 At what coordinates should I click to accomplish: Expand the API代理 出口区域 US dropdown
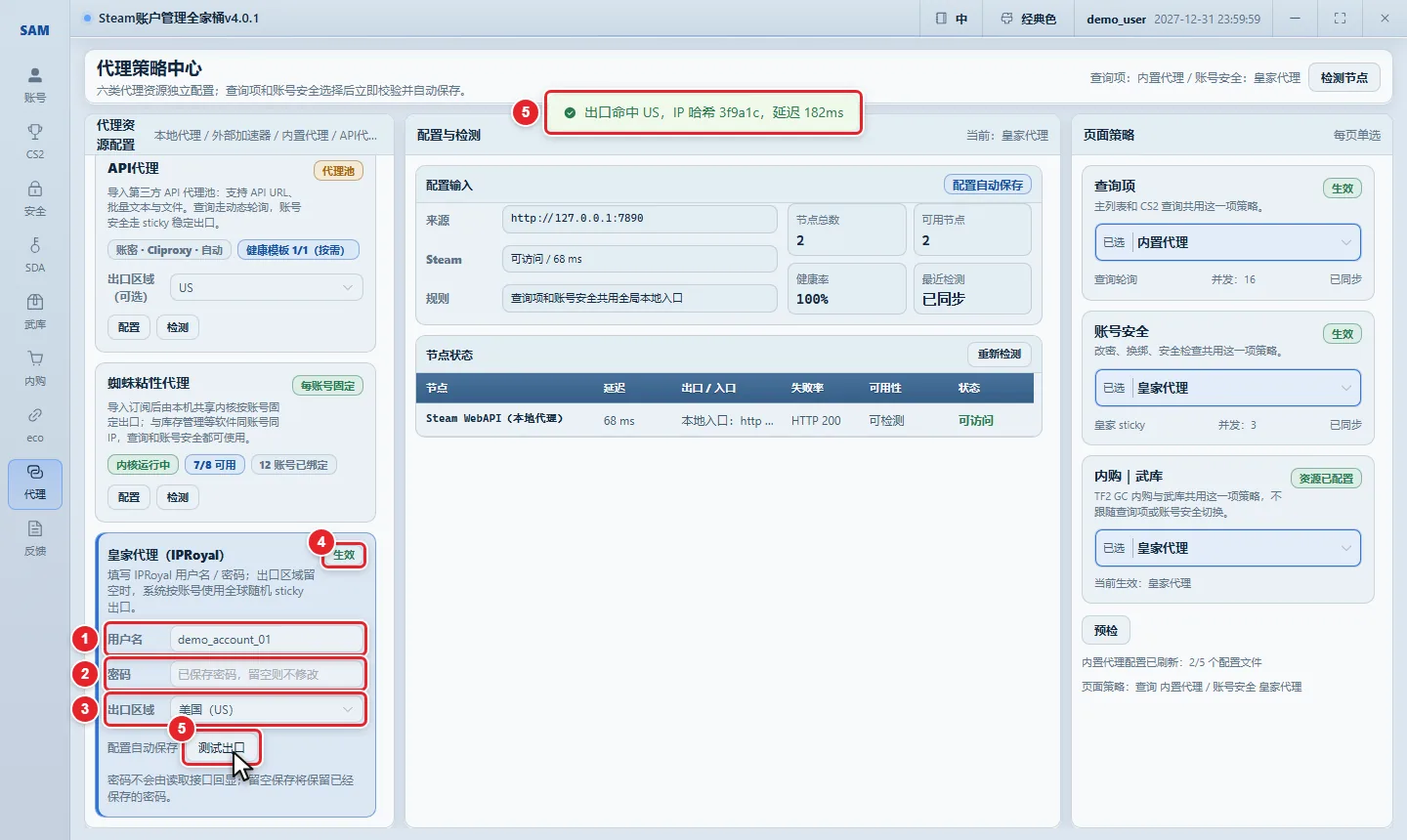(267, 287)
